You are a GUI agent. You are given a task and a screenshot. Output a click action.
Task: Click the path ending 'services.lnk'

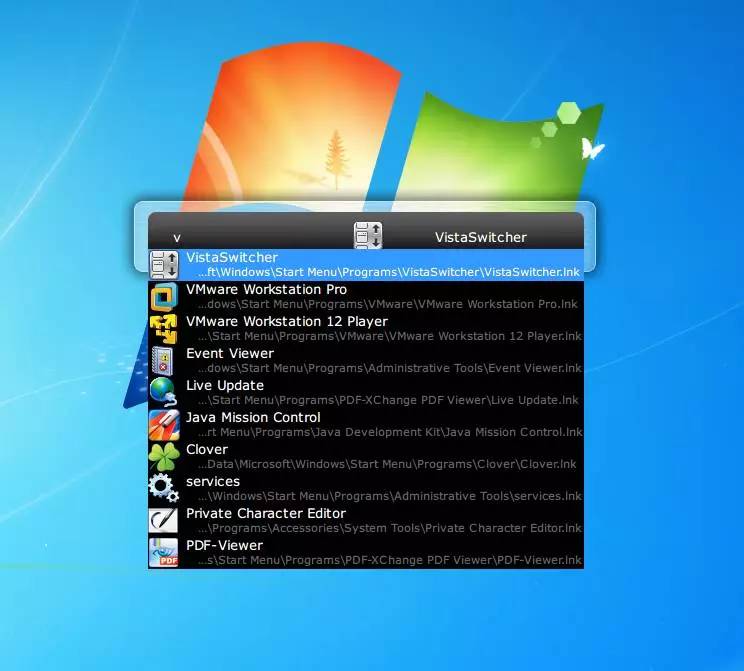(x=390, y=496)
